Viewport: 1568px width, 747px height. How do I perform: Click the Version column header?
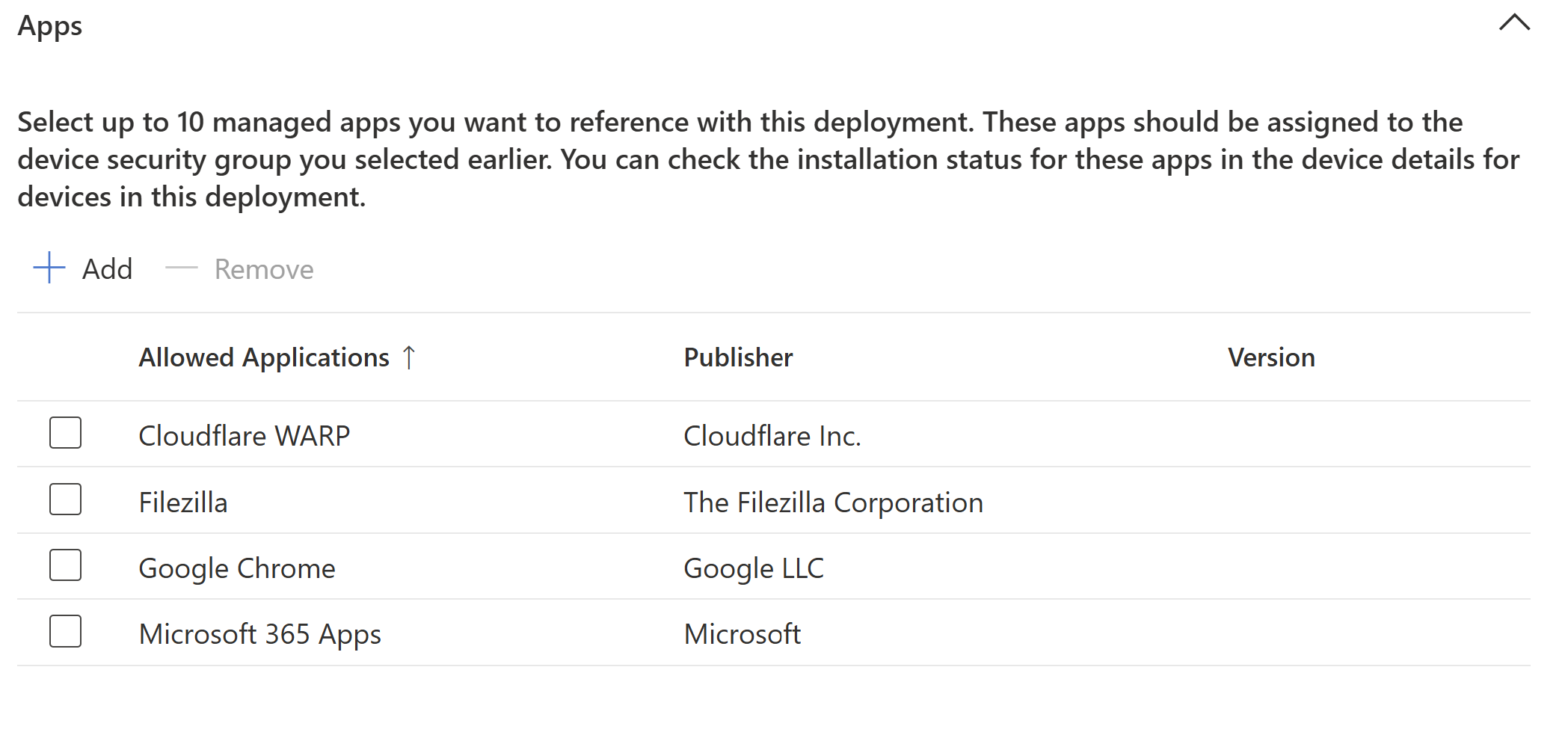point(1270,357)
